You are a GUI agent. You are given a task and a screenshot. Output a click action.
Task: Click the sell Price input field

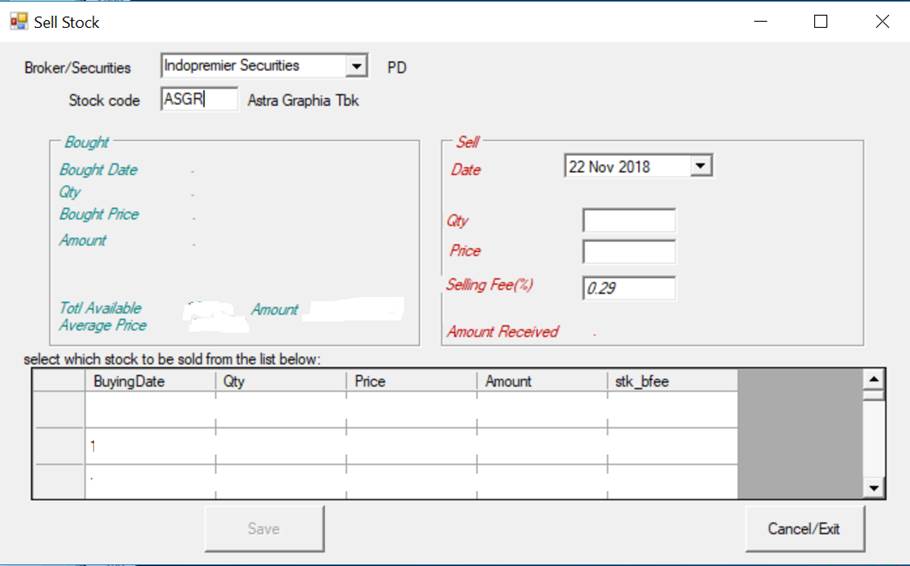click(x=629, y=251)
